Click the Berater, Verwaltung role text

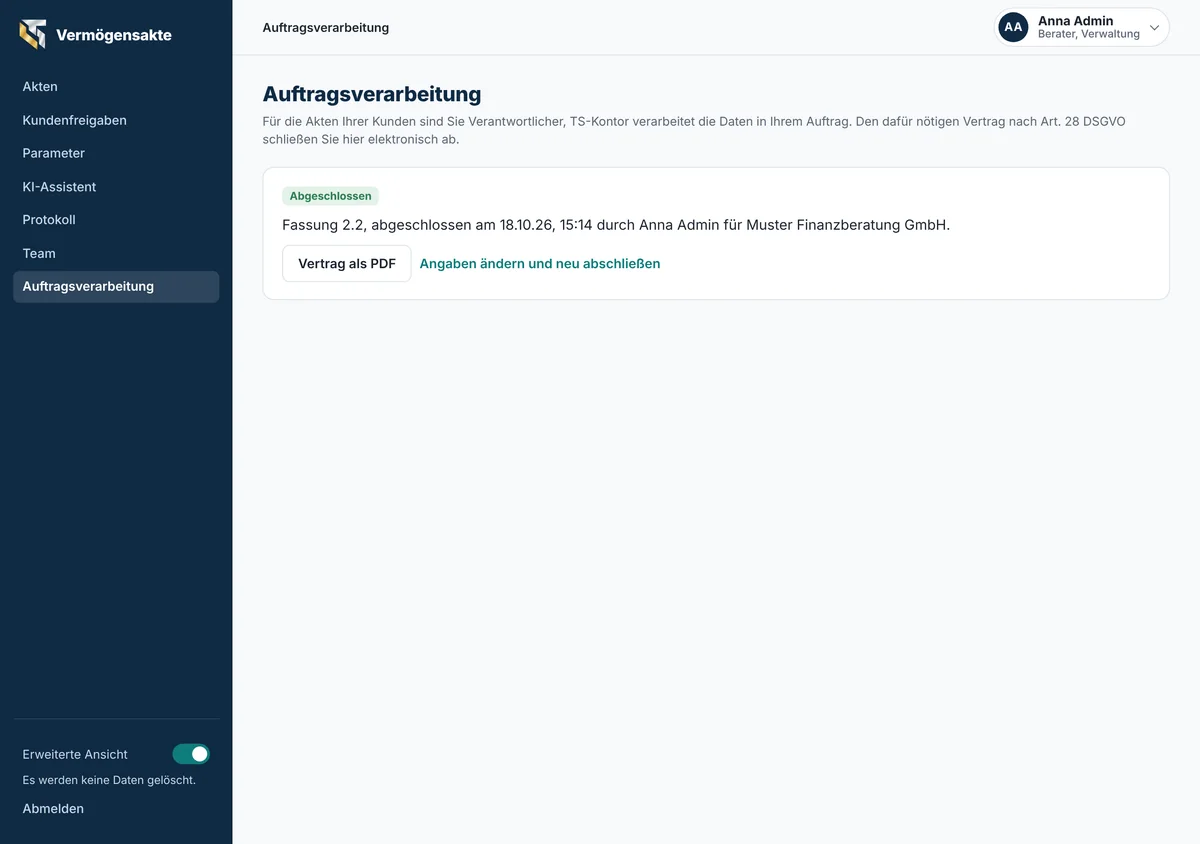(x=1089, y=34)
